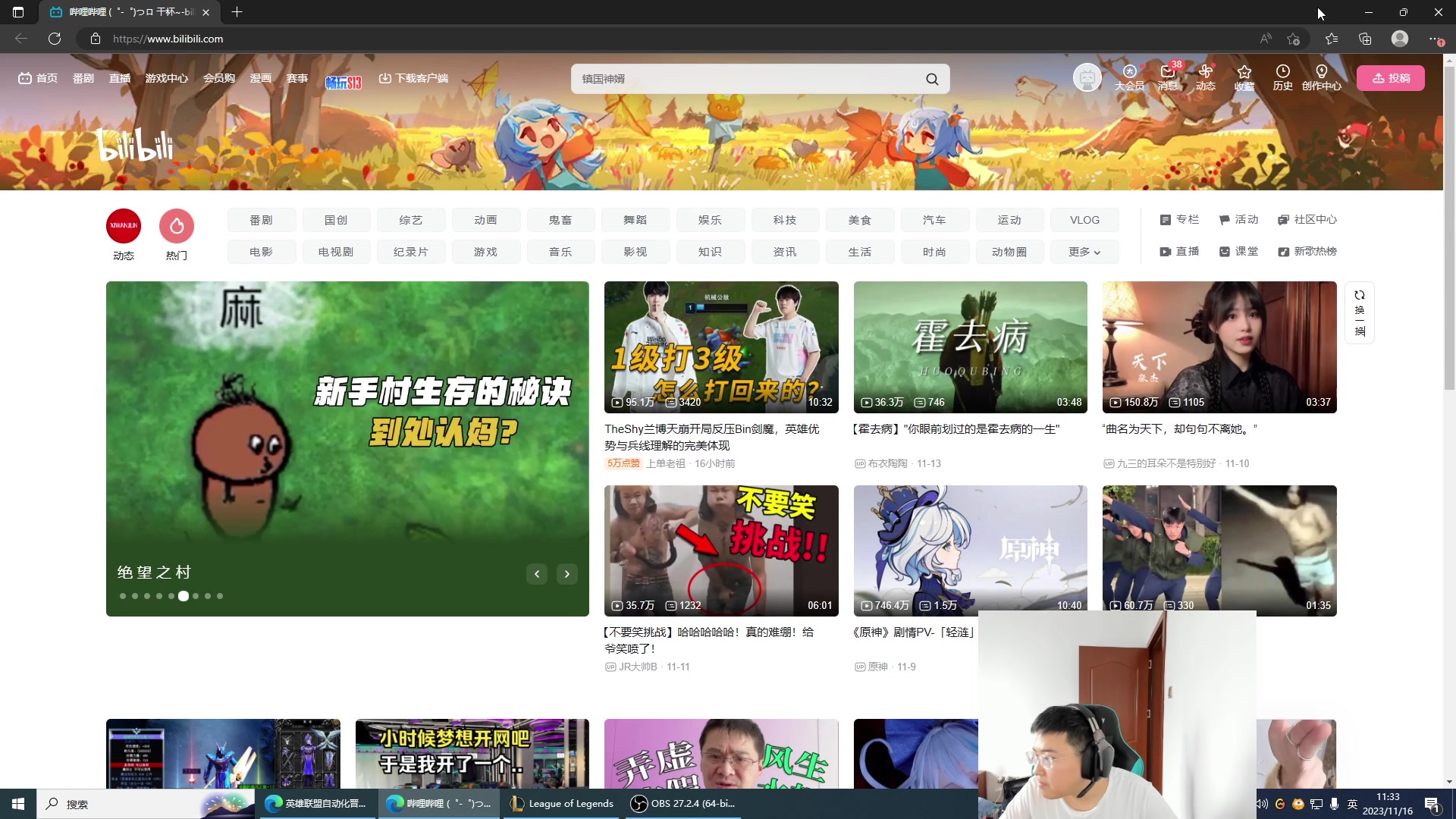Open the 专栏 link
1456x819 pixels.
click(1179, 220)
